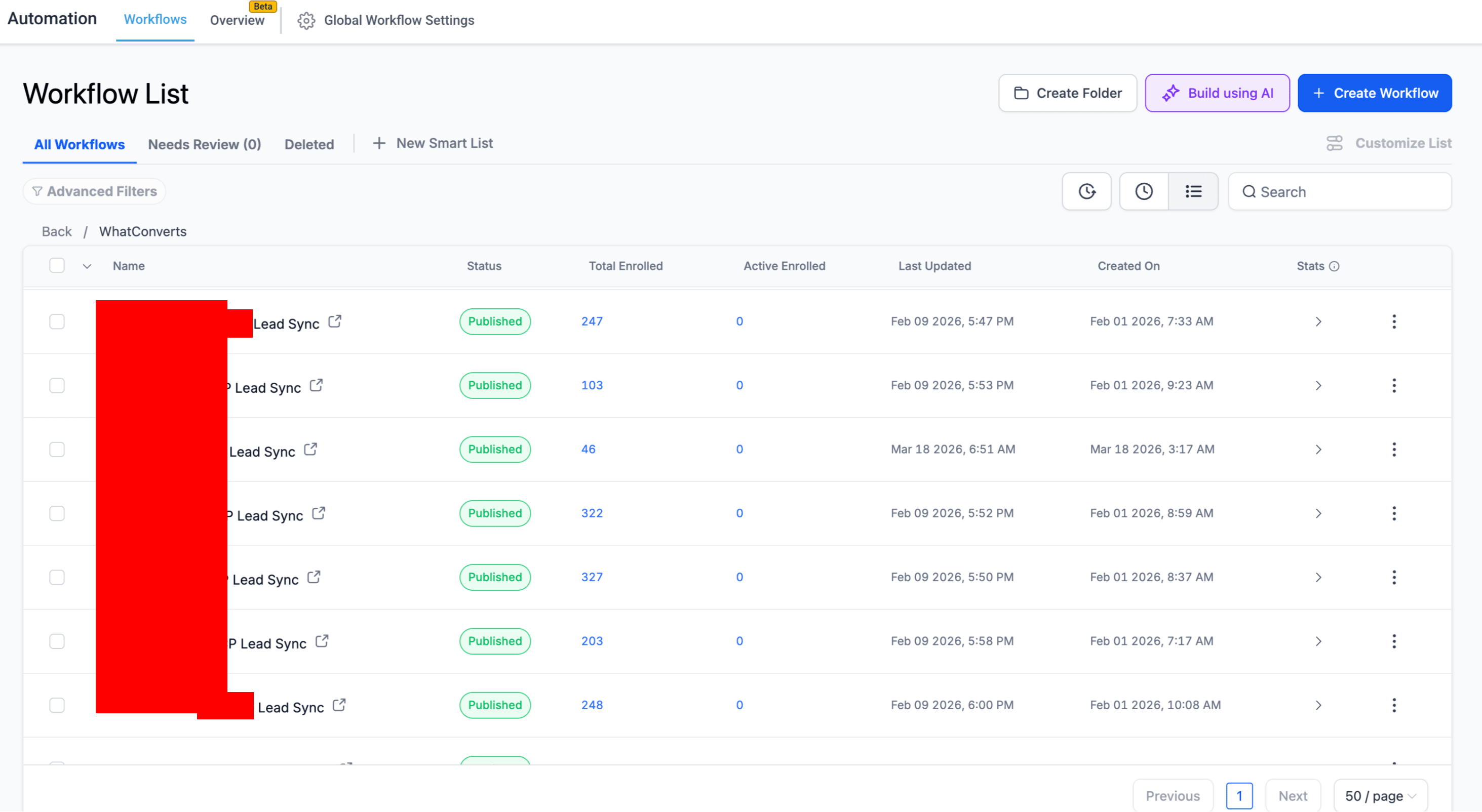Open external link icon for 46-enrolled workflow

tap(310, 449)
